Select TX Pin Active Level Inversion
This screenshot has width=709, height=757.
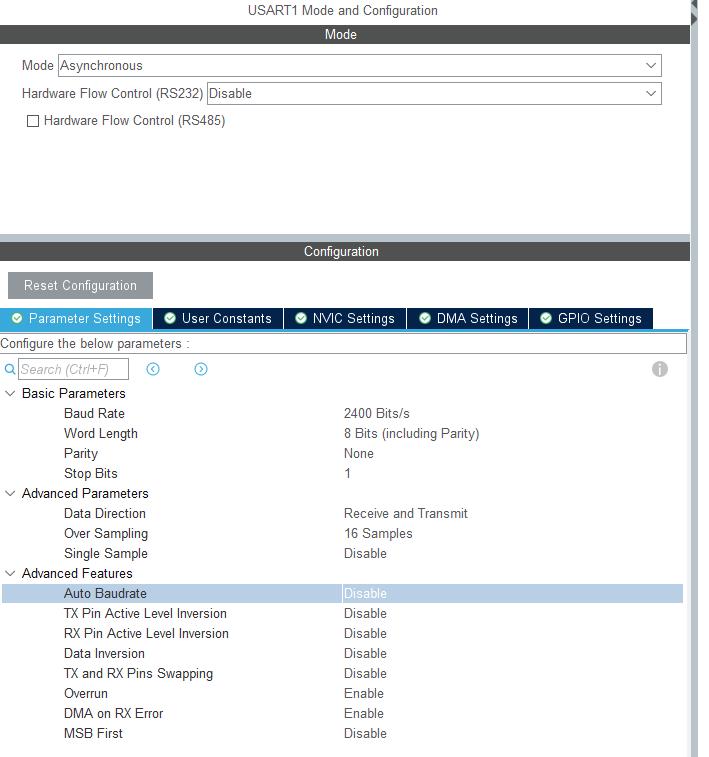pyautogui.click(x=145, y=614)
